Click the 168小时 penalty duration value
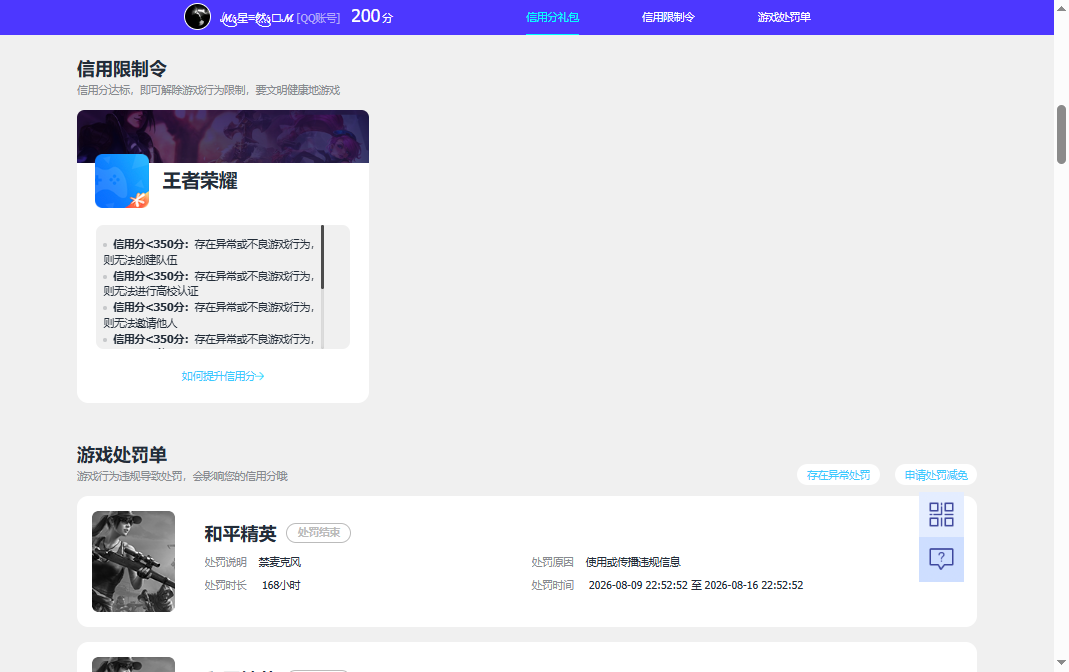Image resolution: width=1069 pixels, height=672 pixels. (x=281, y=585)
